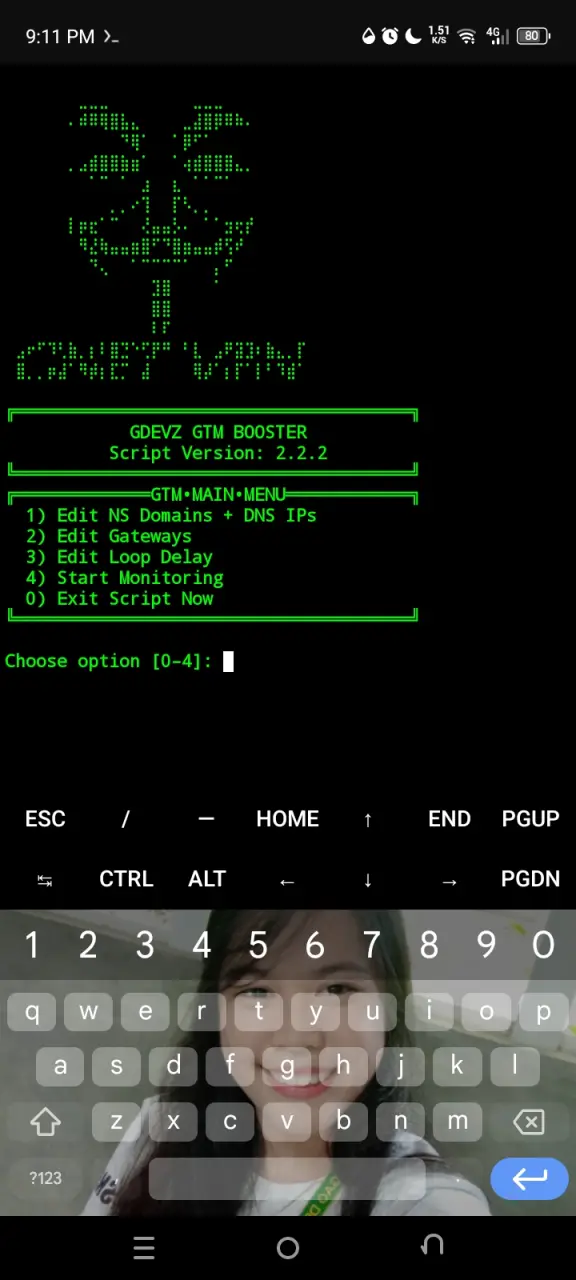The width and height of the screenshot is (576, 1280).
Task: Tap the blue enter key
Action: coord(529,1179)
